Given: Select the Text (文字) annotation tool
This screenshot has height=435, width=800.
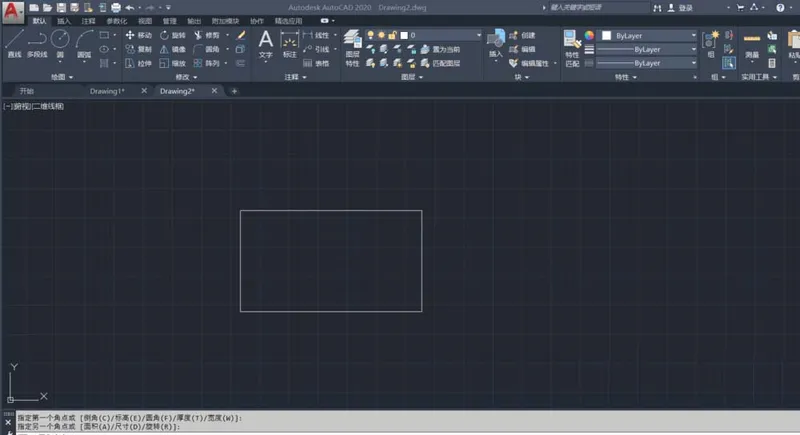Looking at the screenshot, I should click(265, 44).
